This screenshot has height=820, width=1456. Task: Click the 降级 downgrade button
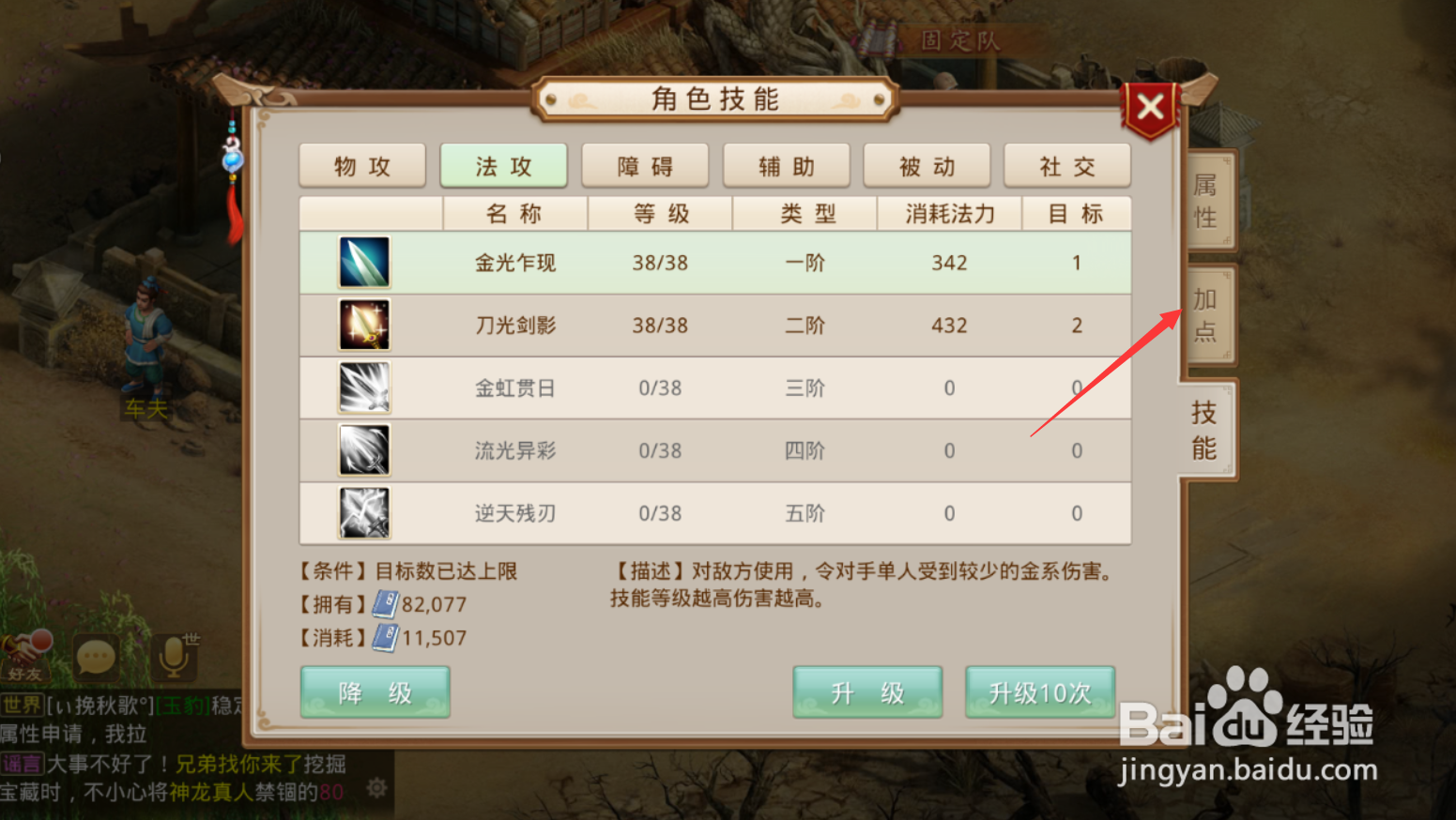pyautogui.click(x=375, y=692)
